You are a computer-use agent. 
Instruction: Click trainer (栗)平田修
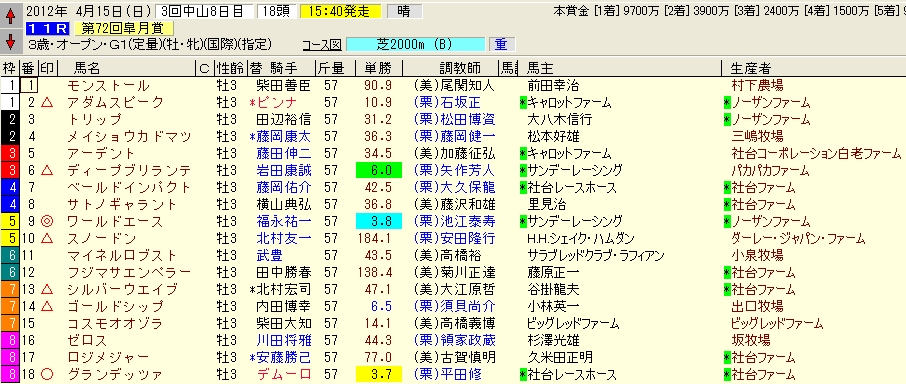(447, 374)
